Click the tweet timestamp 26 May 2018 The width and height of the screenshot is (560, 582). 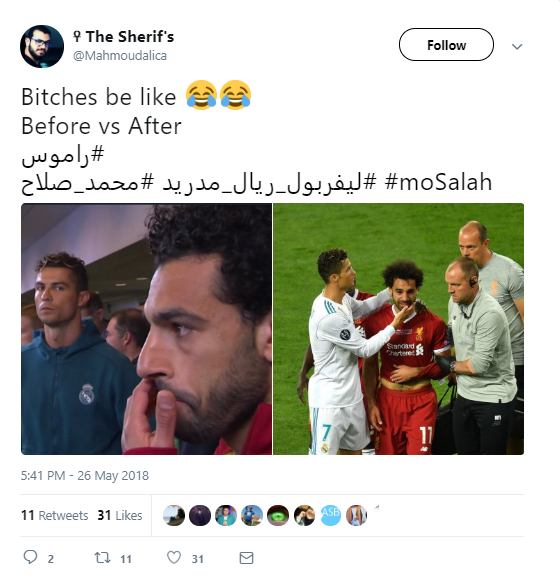point(85,475)
